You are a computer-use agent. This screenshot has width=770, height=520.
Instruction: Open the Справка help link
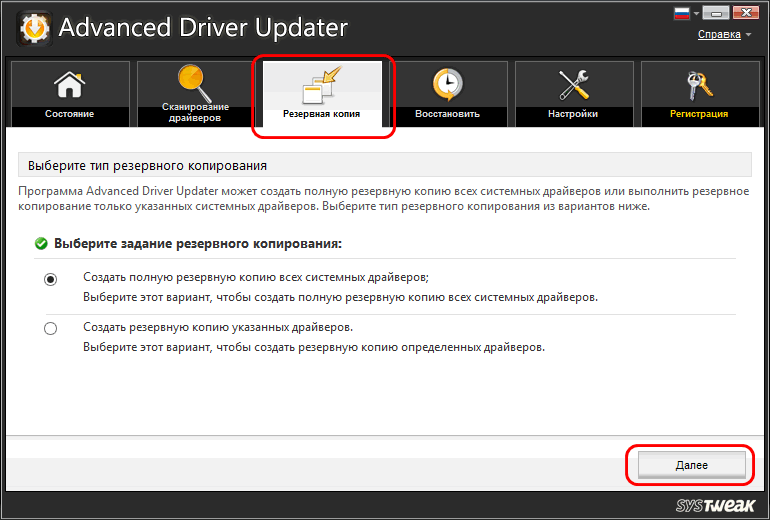point(718,35)
